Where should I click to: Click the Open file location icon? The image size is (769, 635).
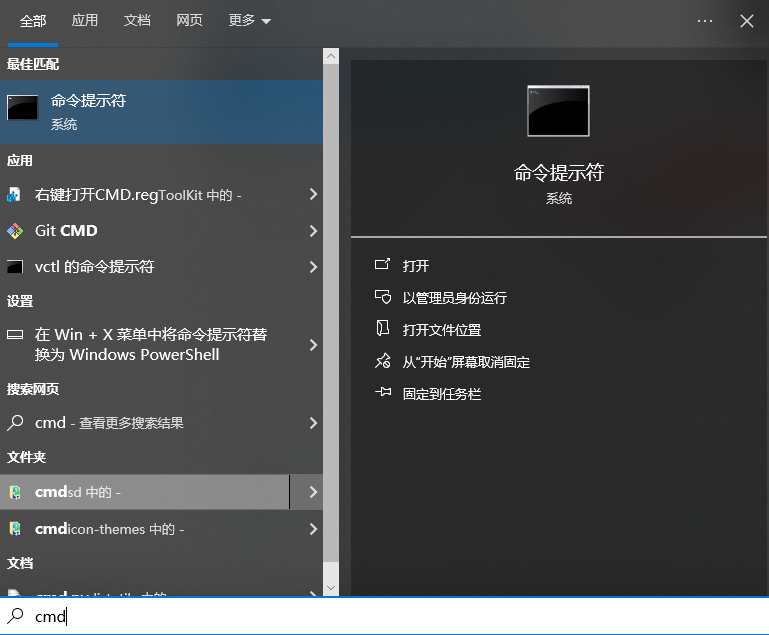click(382, 329)
